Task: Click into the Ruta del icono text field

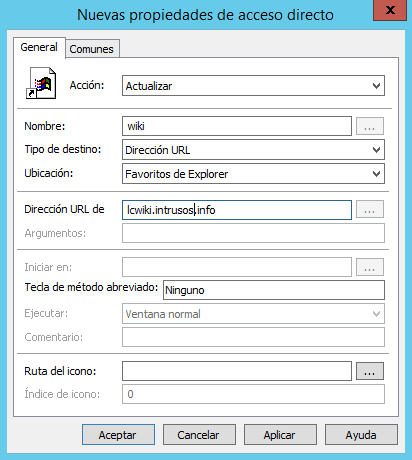Action: 237,371
